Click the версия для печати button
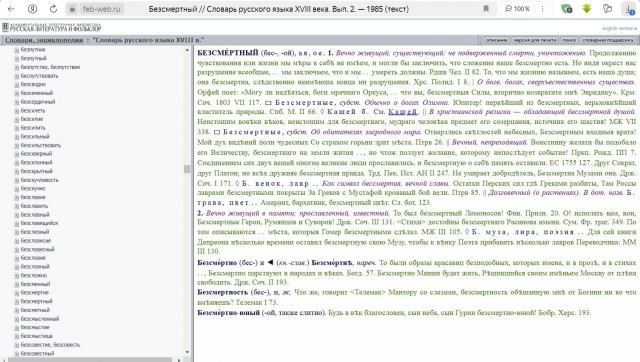The width and height of the screenshot is (640, 362). click(x=535, y=40)
